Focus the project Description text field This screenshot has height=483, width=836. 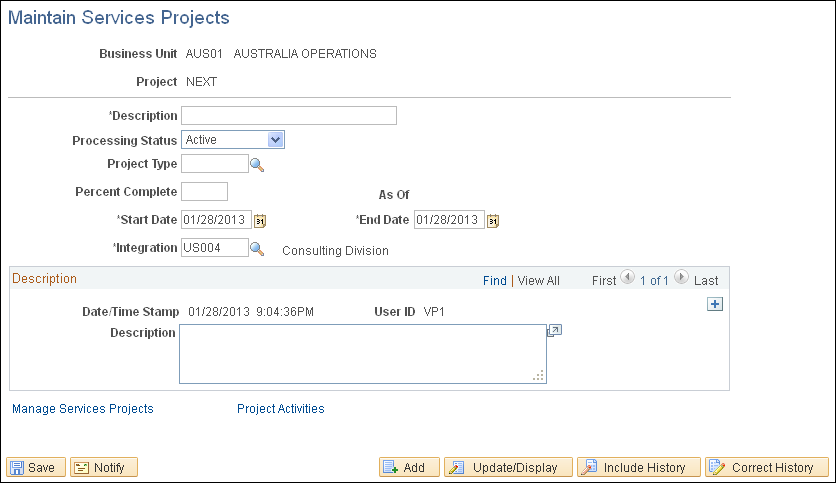[289, 116]
